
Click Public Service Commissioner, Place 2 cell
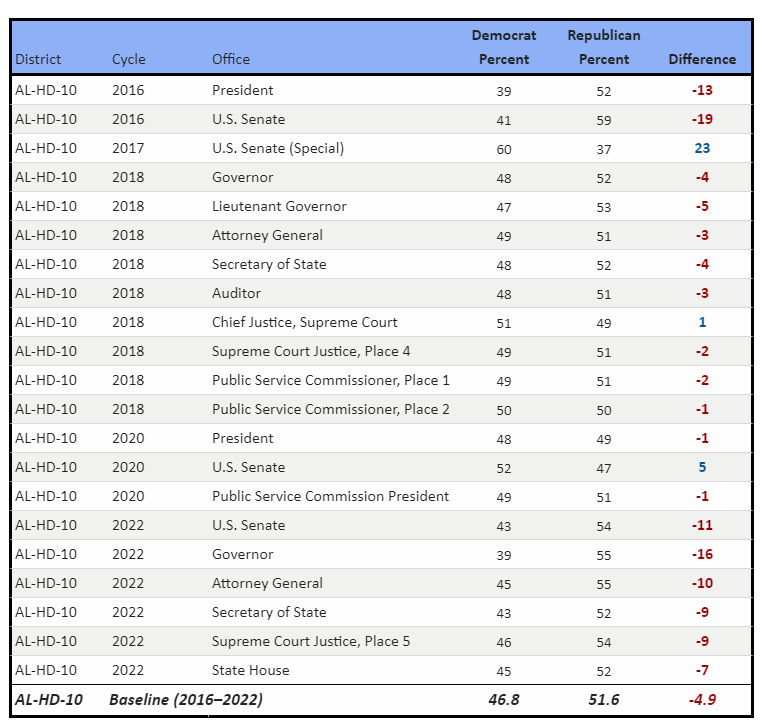pos(330,410)
